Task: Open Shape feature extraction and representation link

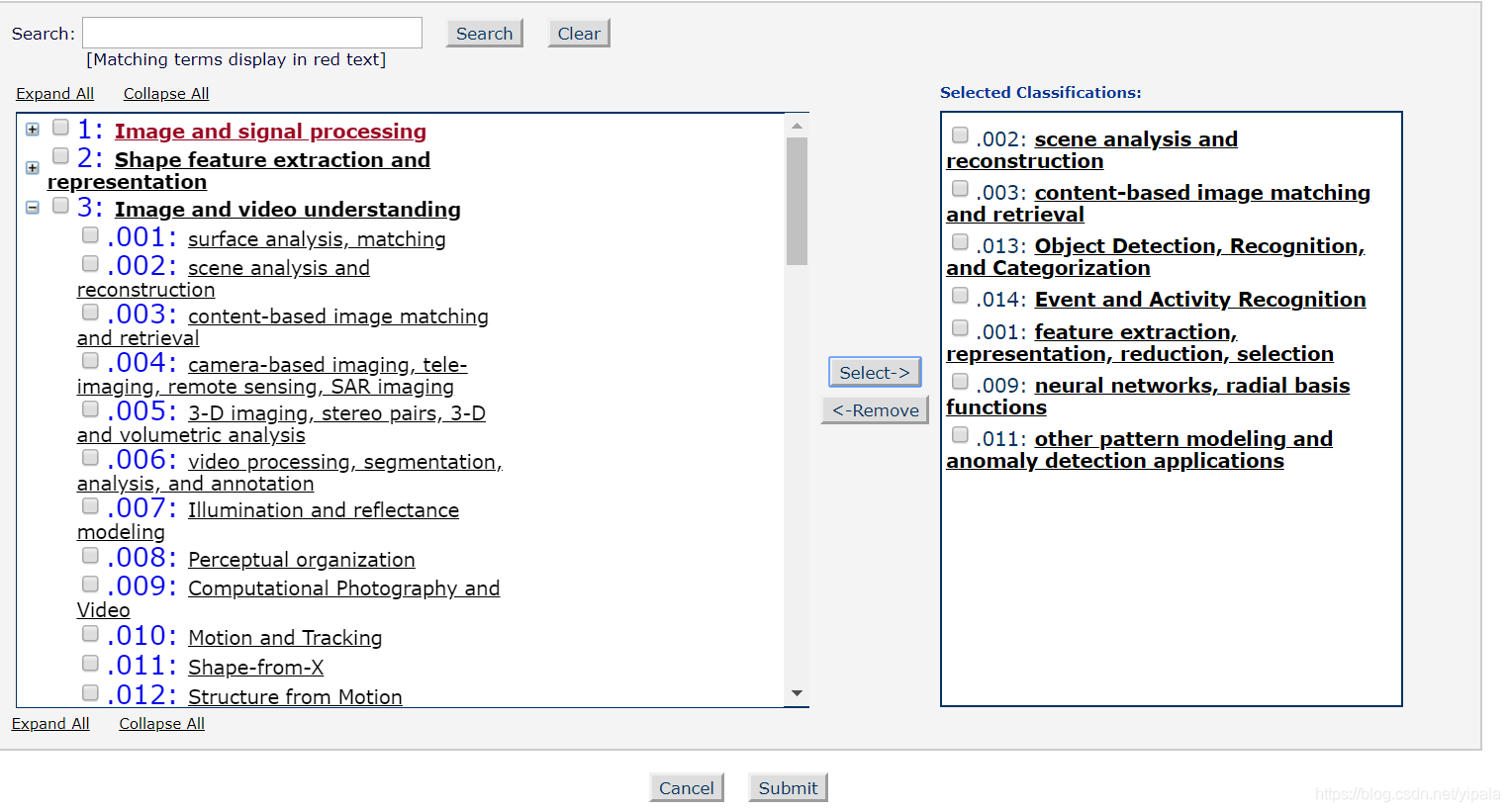Action: [x=238, y=170]
